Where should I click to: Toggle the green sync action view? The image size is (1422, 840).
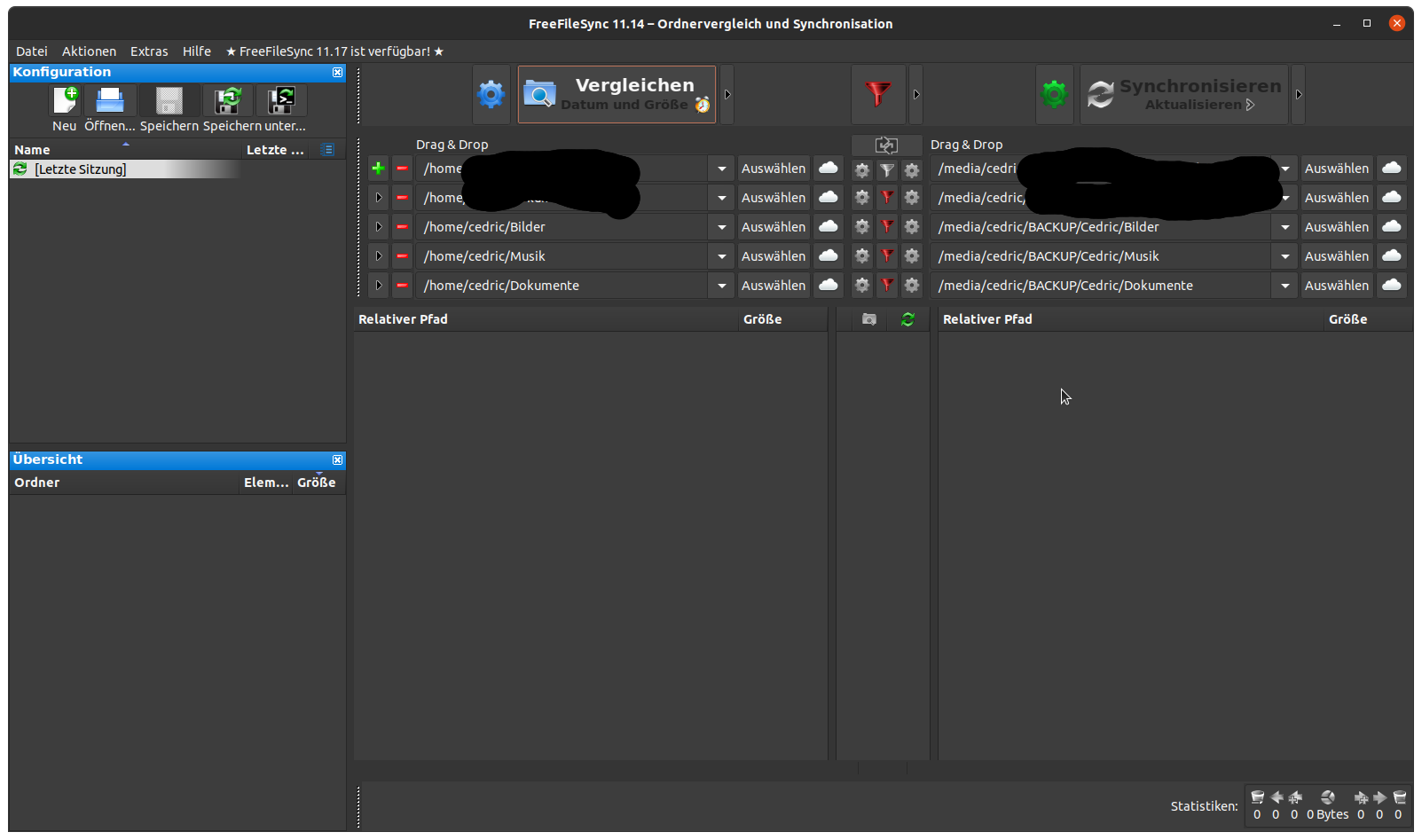pos(907,319)
